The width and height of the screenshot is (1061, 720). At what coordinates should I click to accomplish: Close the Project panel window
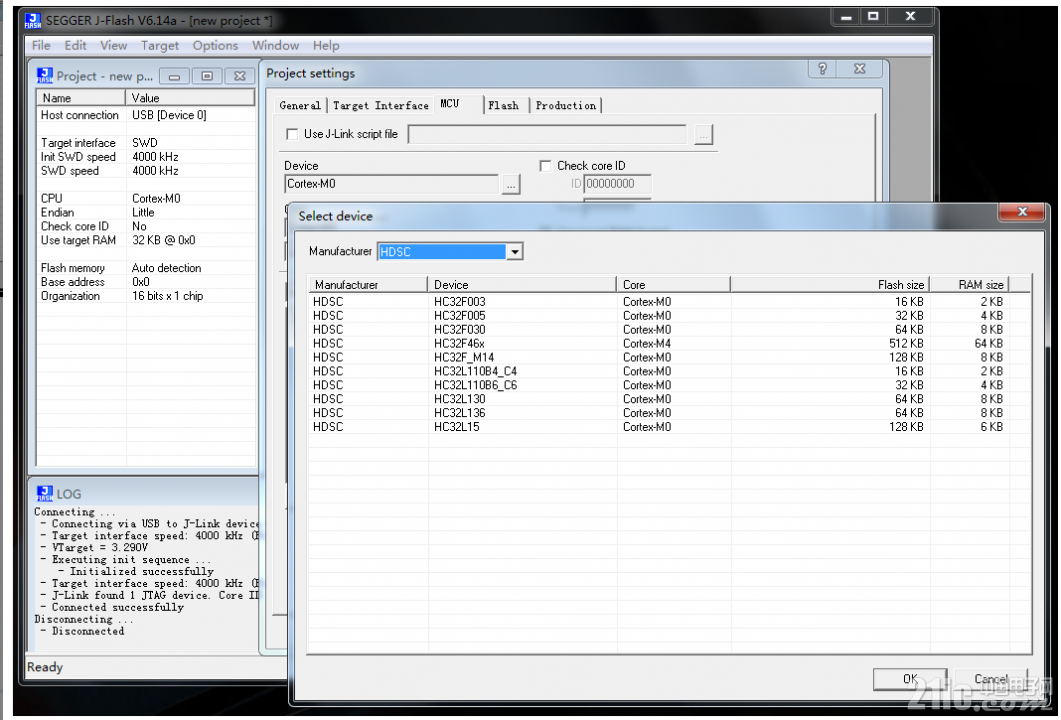pos(240,76)
